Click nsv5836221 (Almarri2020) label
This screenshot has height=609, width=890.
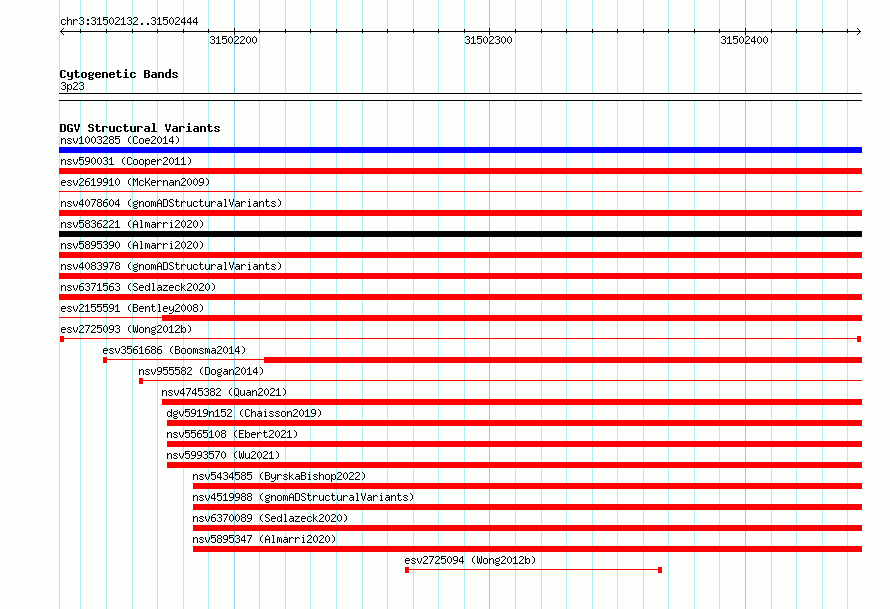[132, 224]
